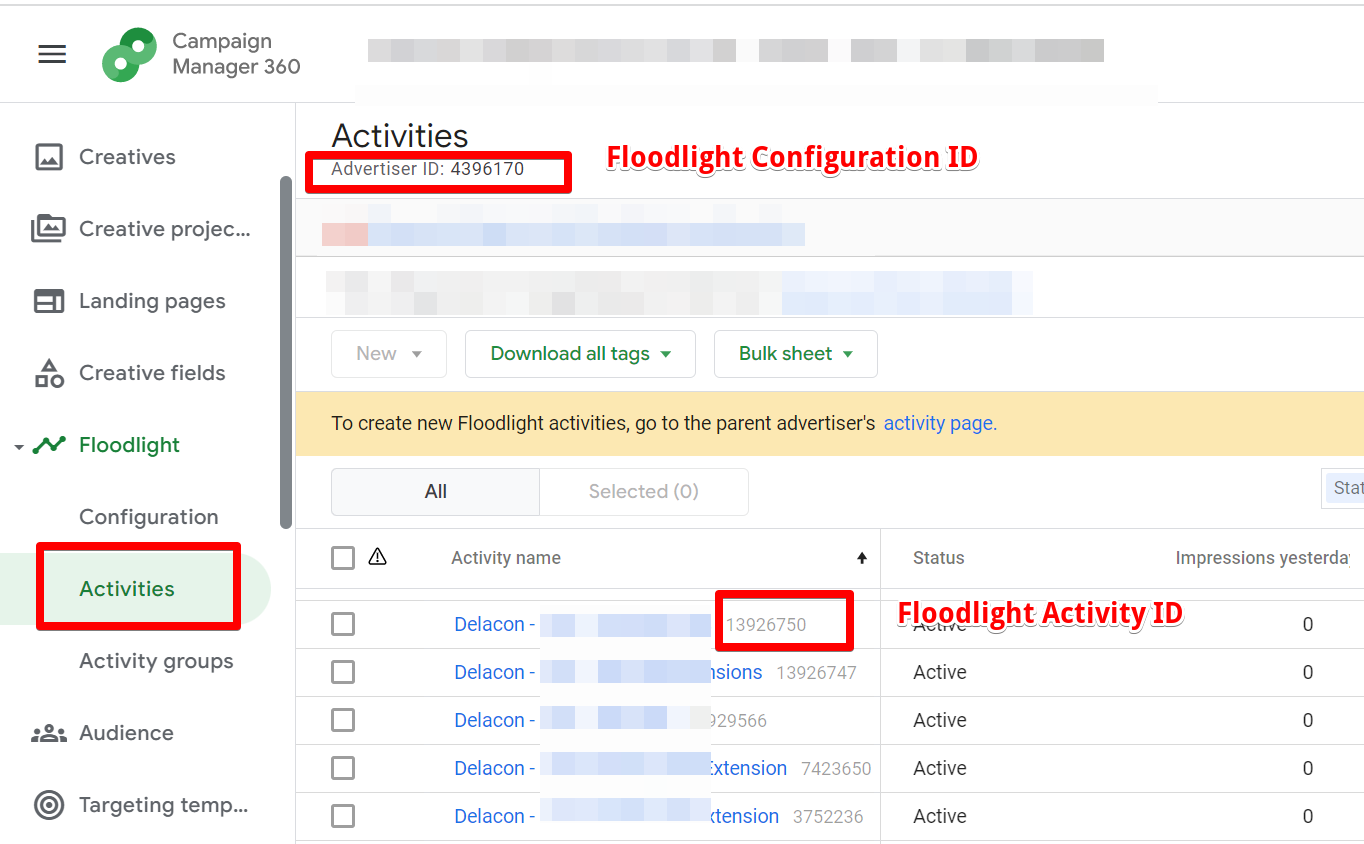1364x844 pixels.
Task: Follow the activity page link
Action: (940, 423)
